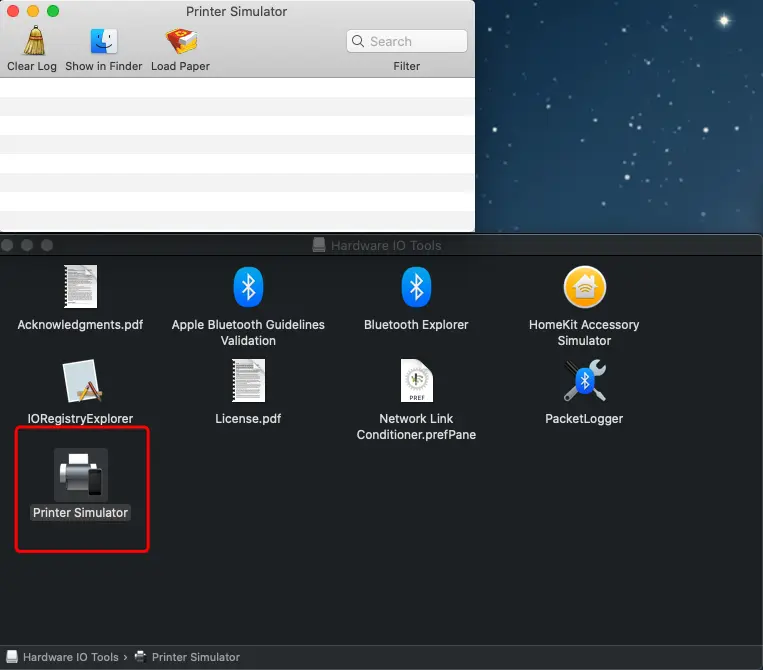Click Hardware IO Tools window title icon
The image size is (763, 670).
[319, 245]
